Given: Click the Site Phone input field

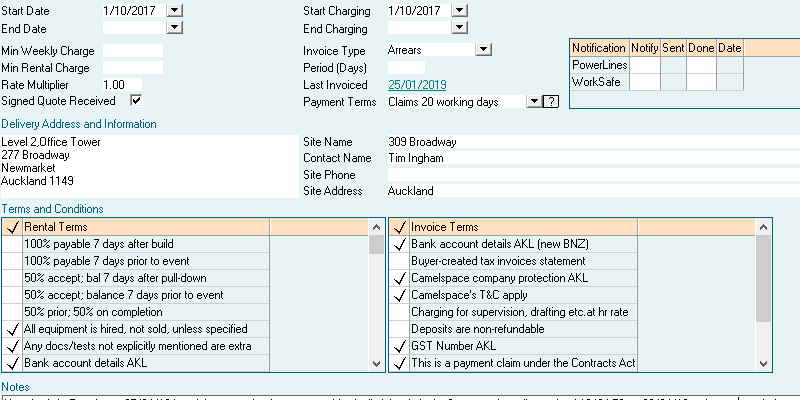Looking at the screenshot, I should [590, 174].
